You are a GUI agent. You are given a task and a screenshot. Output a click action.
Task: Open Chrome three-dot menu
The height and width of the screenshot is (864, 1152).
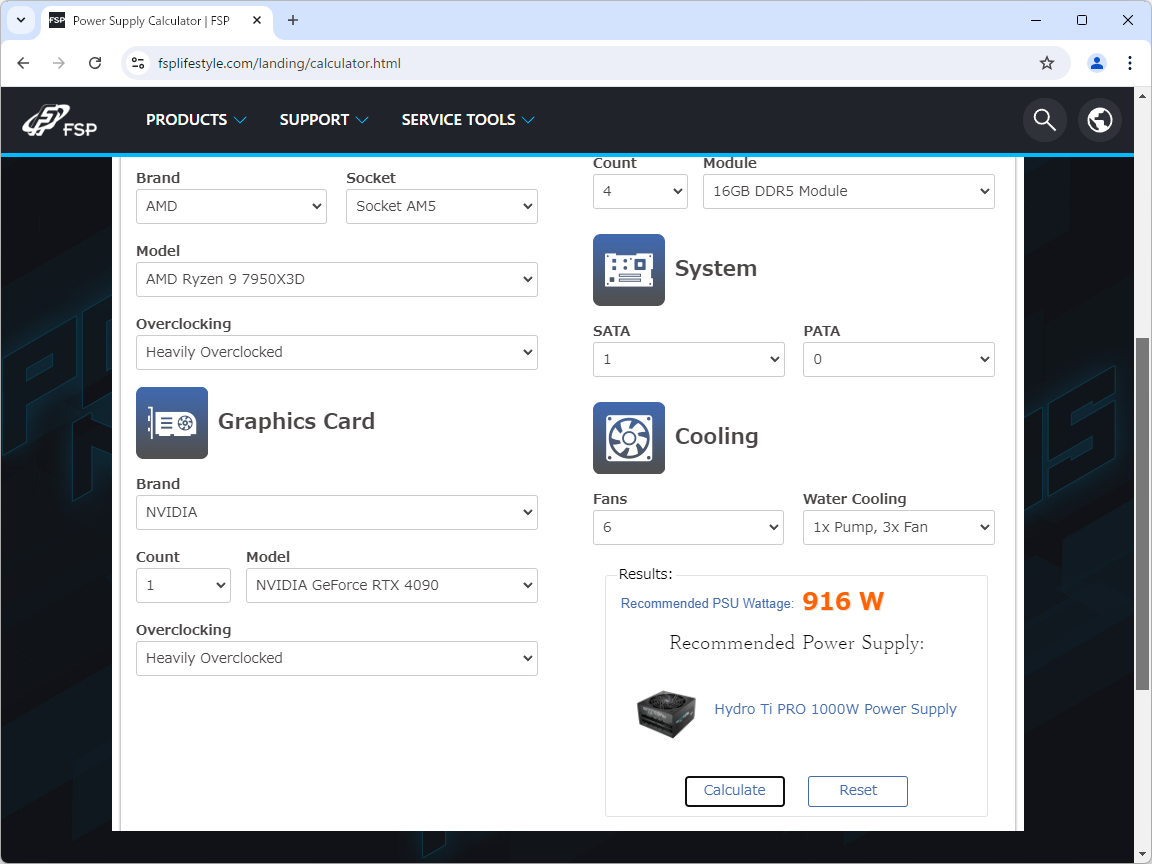tap(1130, 63)
